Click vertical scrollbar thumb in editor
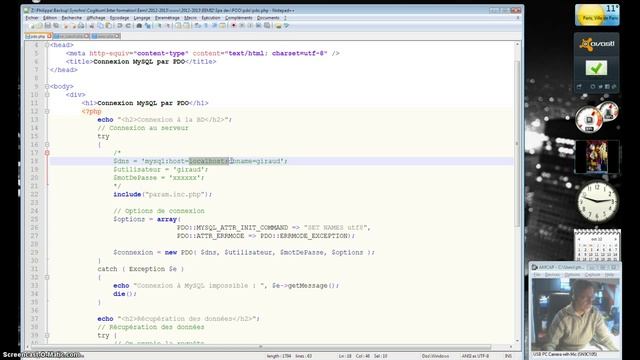This screenshot has height=360, width=640. (x=517, y=143)
